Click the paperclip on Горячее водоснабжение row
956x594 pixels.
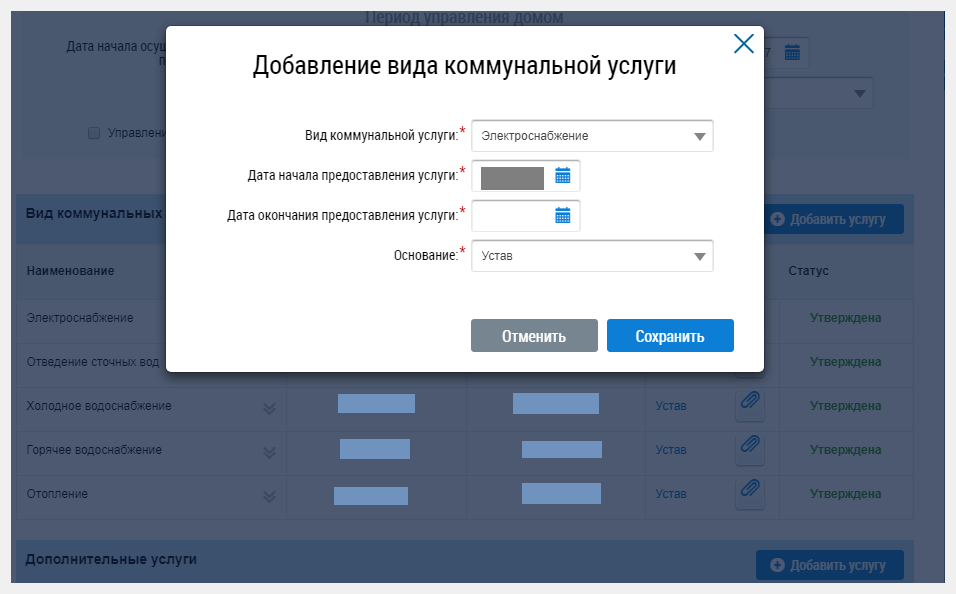click(x=750, y=448)
